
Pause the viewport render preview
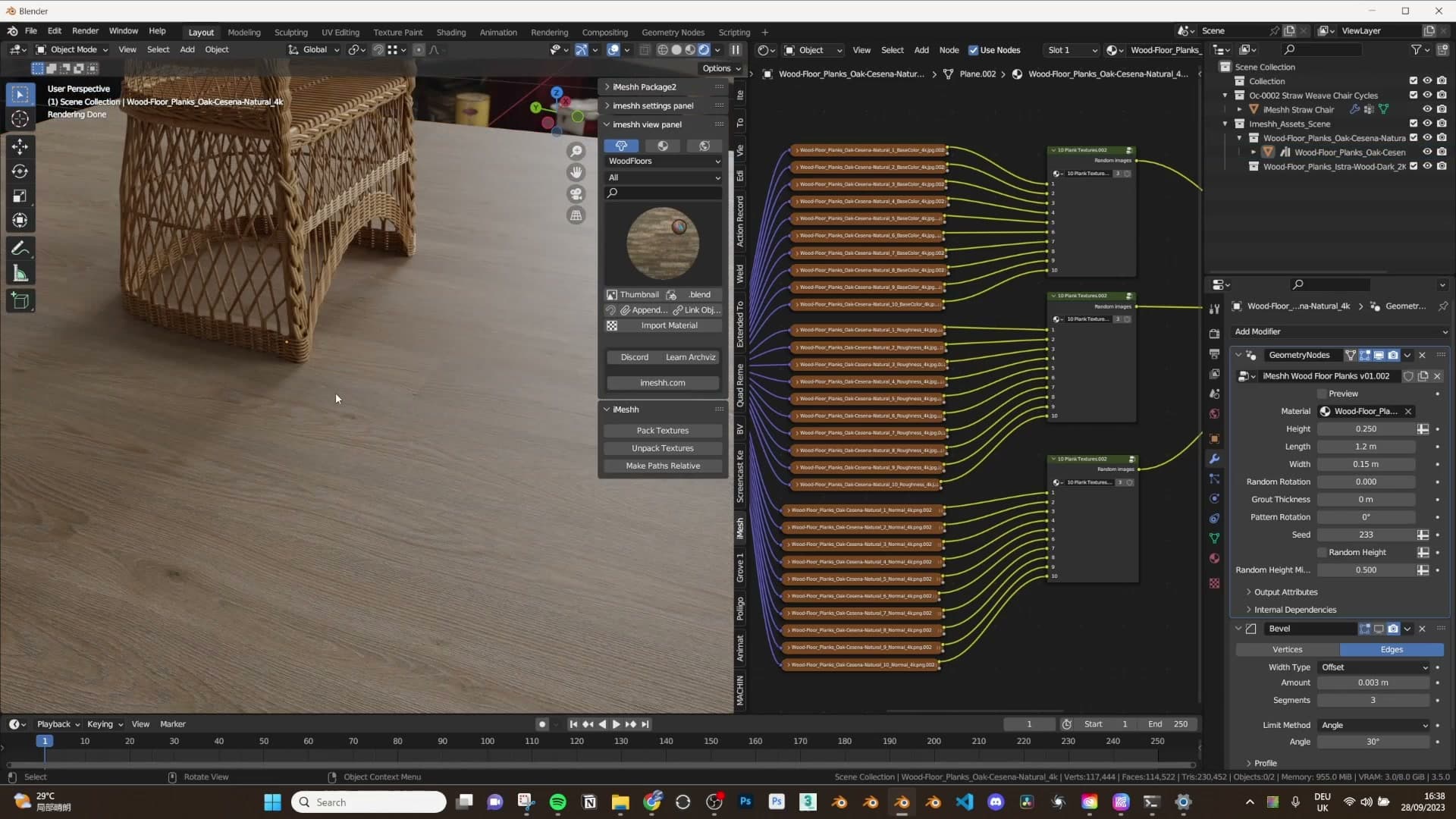click(x=736, y=50)
